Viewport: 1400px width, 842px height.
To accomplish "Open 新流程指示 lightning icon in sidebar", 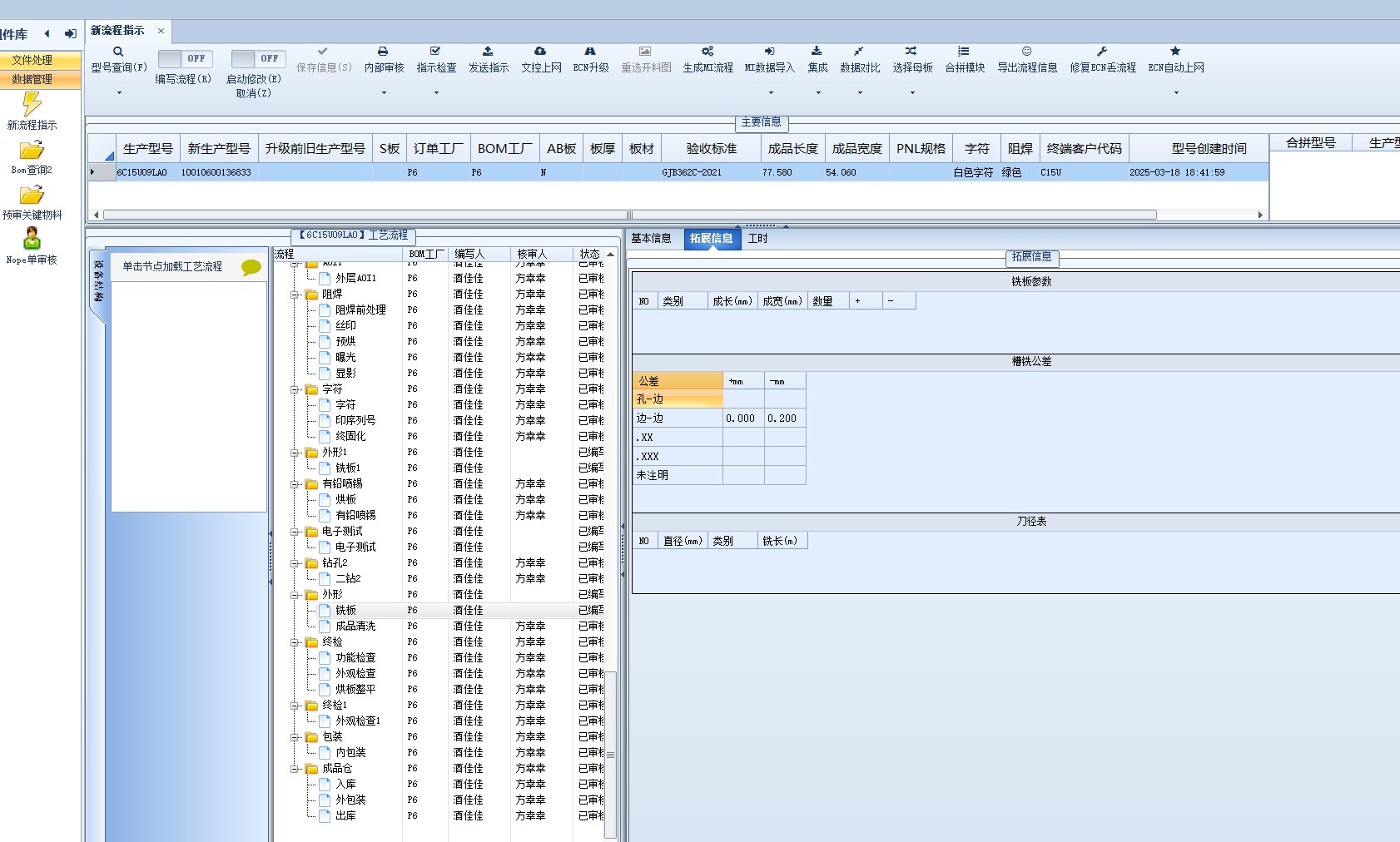I will click(x=32, y=103).
